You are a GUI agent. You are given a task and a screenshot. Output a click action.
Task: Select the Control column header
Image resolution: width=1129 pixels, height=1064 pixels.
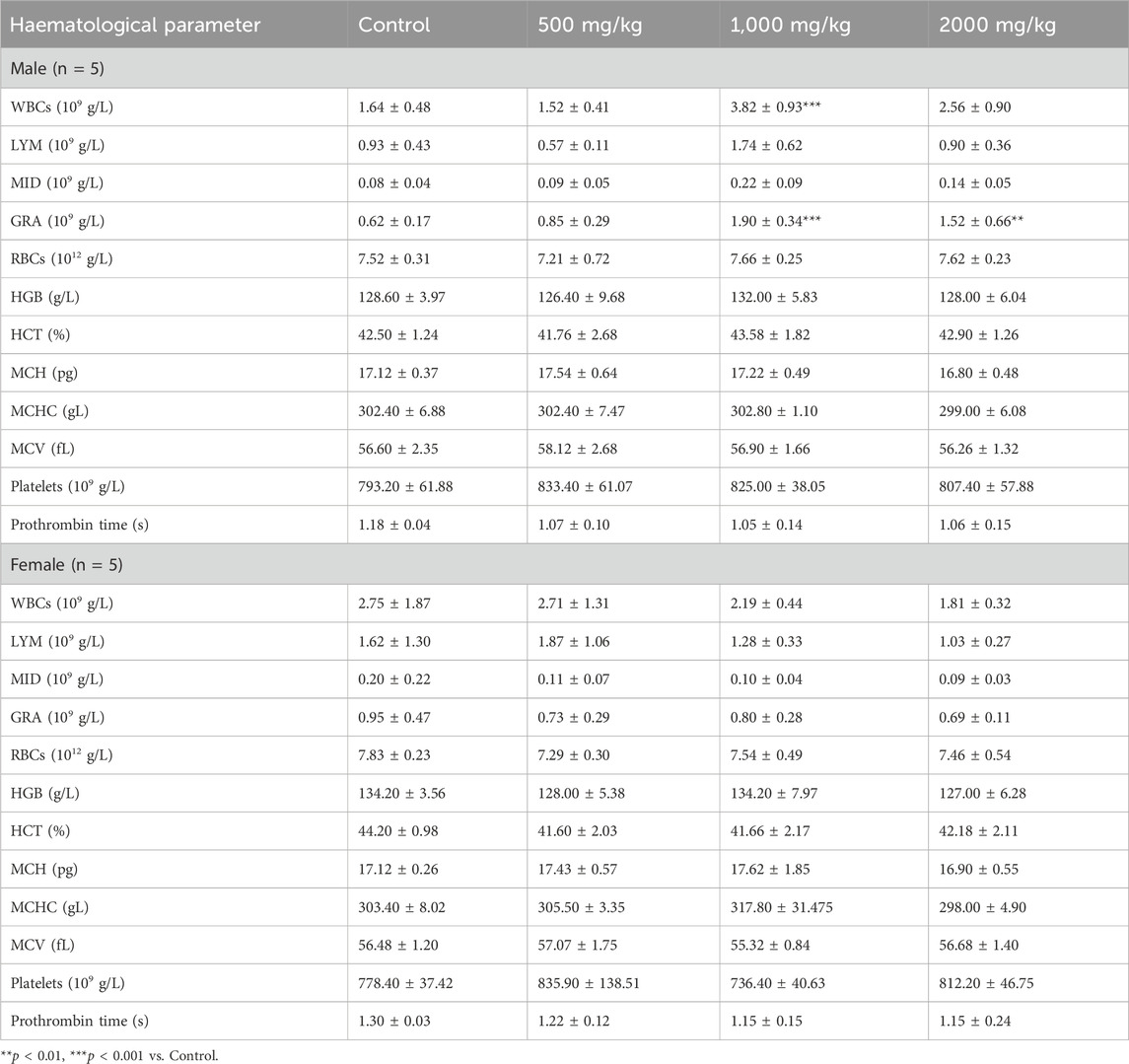[x=394, y=25]
